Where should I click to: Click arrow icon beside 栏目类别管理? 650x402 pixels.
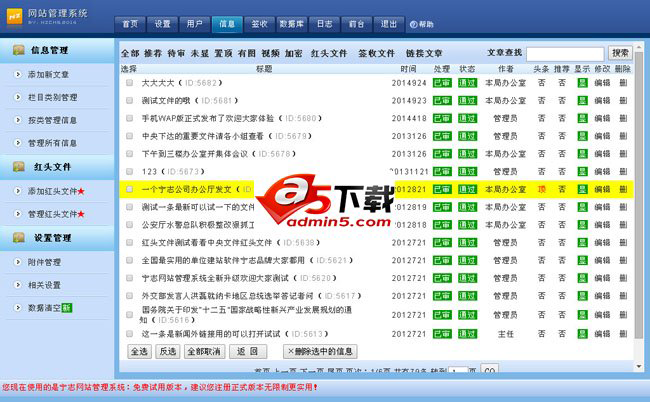point(17,97)
